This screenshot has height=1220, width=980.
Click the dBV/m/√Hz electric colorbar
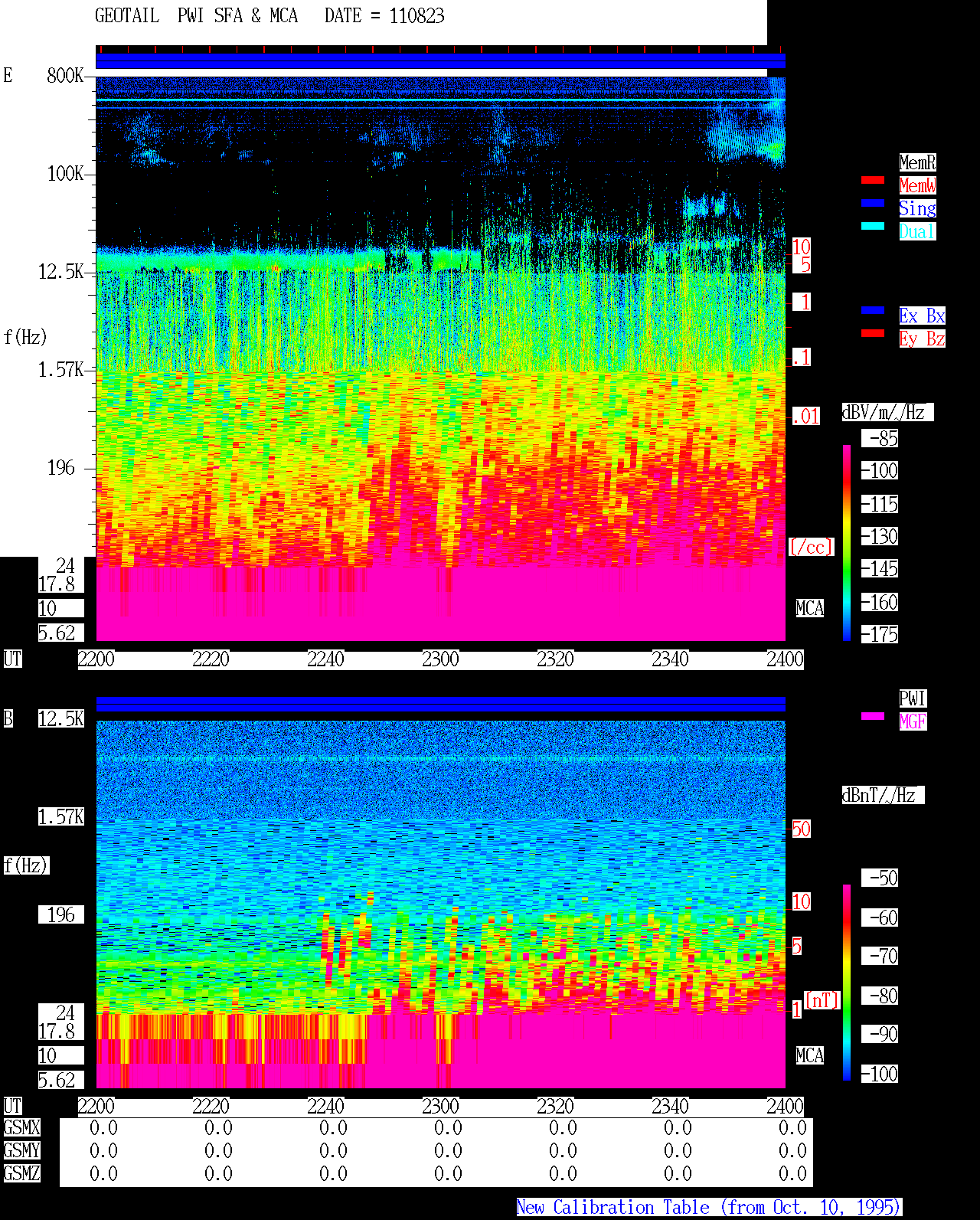(x=847, y=543)
